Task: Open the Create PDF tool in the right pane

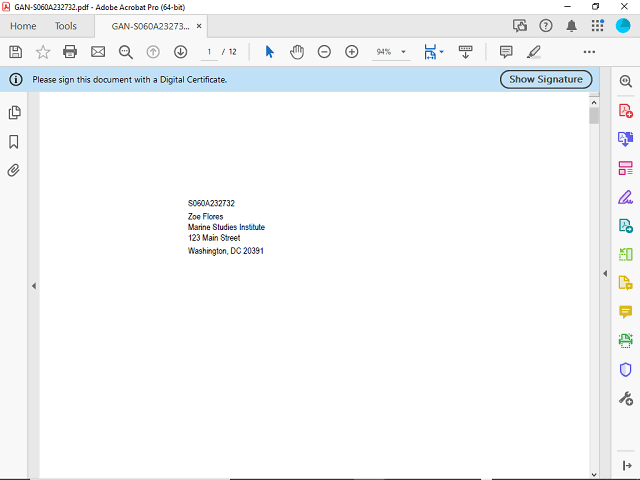Action: click(625, 111)
